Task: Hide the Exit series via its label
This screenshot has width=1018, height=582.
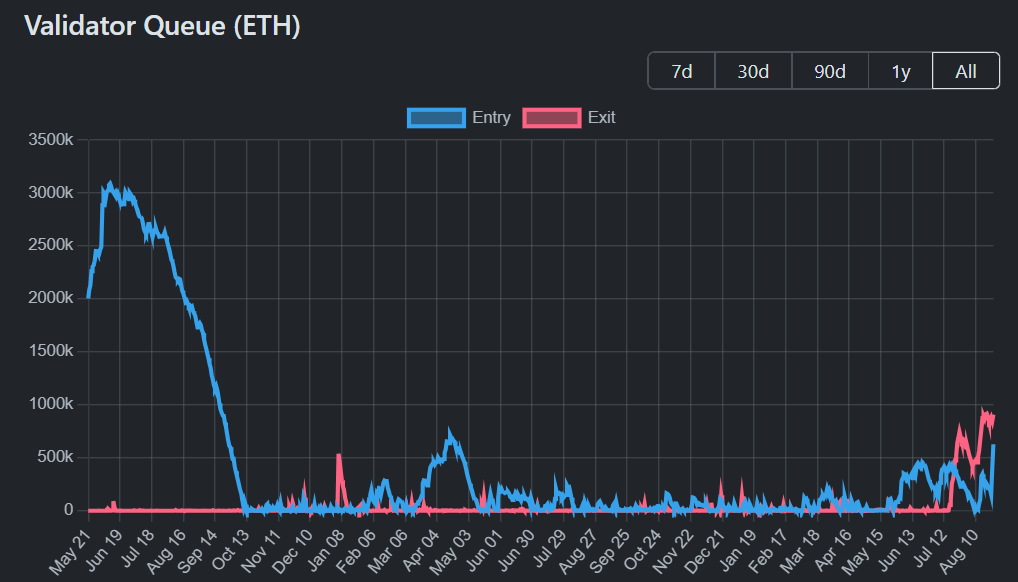Action: point(601,118)
